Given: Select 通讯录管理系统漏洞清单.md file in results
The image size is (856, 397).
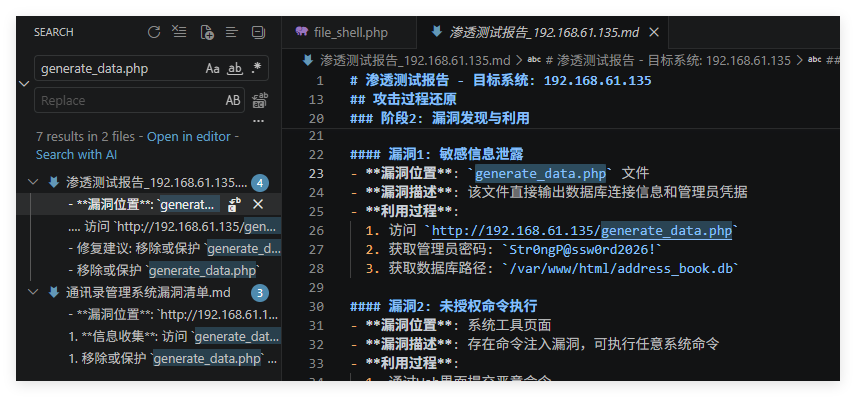Looking at the screenshot, I should point(148,293).
